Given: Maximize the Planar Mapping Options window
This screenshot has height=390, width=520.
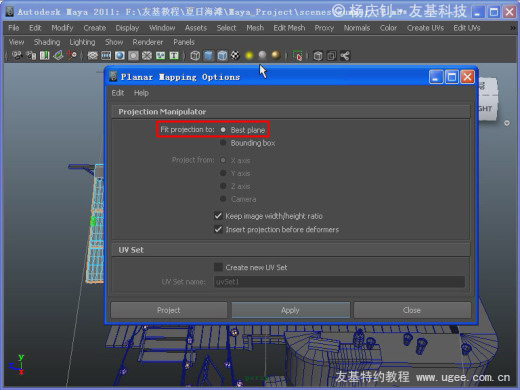Looking at the screenshot, I should (x=452, y=77).
